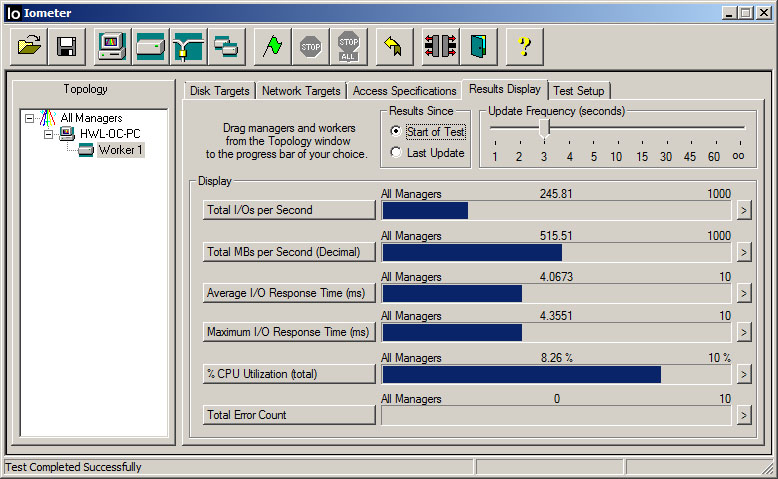Click the CPU Utilization progress bar
Image resolution: width=778 pixels, height=479 pixels.
coord(556,374)
